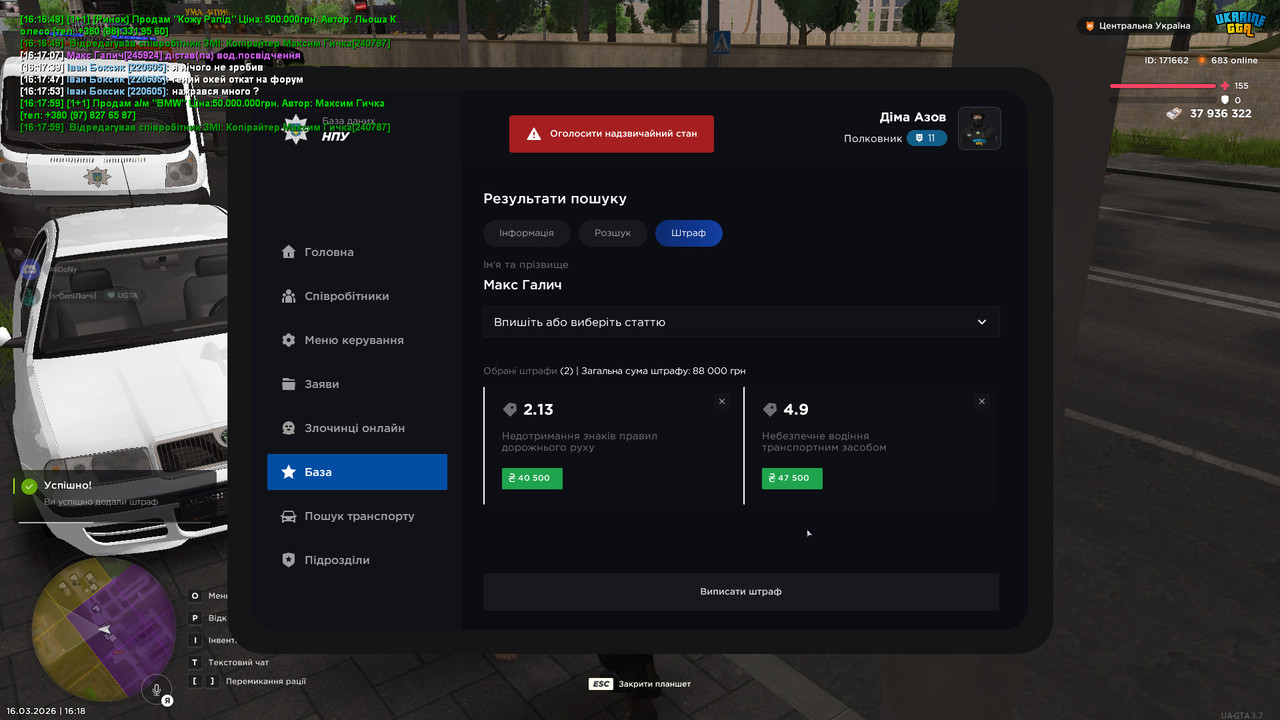This screenshot has width=1280, height=720.
Task: Click the ₴ 40 500 amount badge
Action: [532, 478]
